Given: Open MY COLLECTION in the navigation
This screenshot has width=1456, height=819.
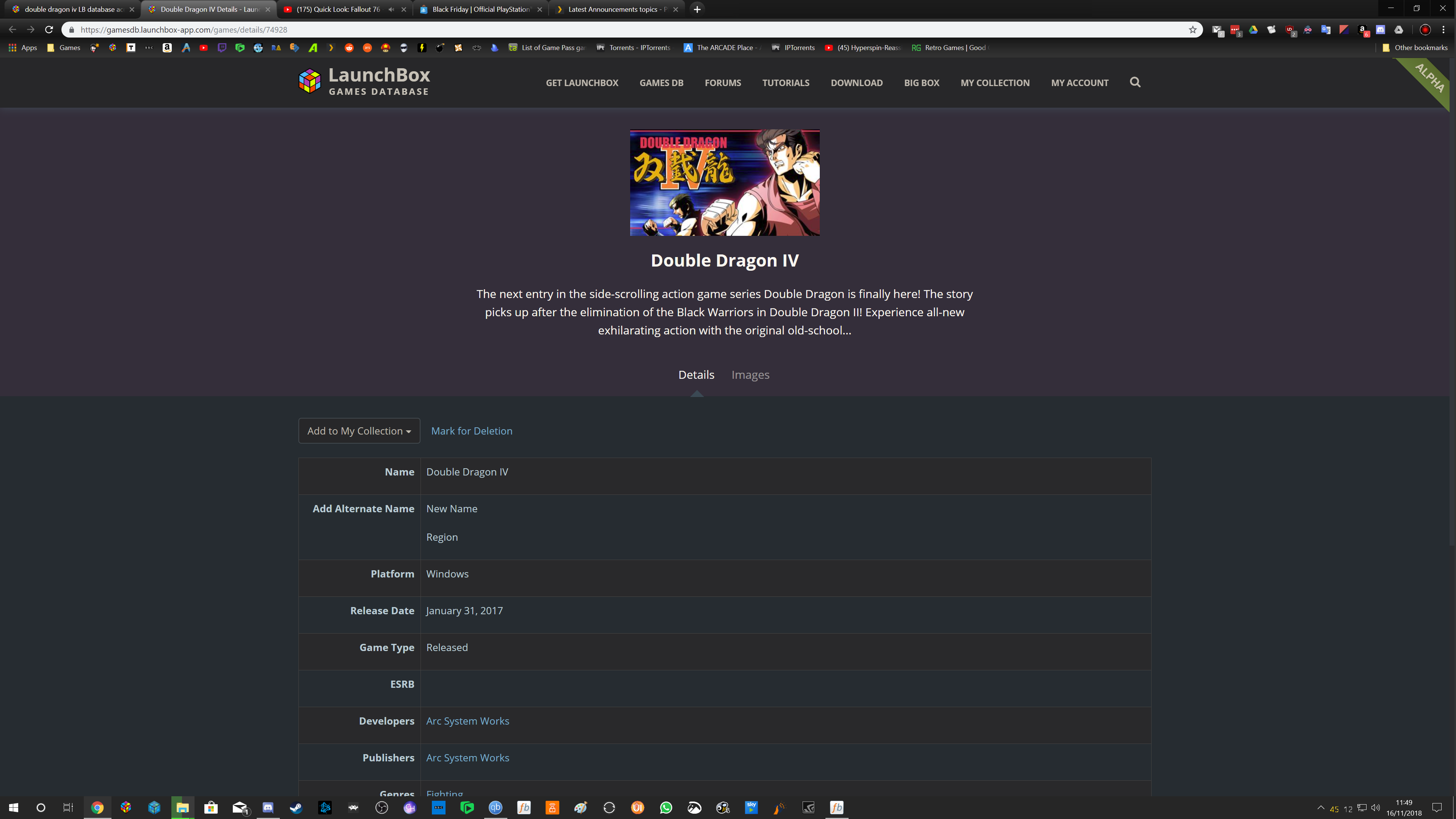Looking at the screenshot, I should tap(995, 83).
